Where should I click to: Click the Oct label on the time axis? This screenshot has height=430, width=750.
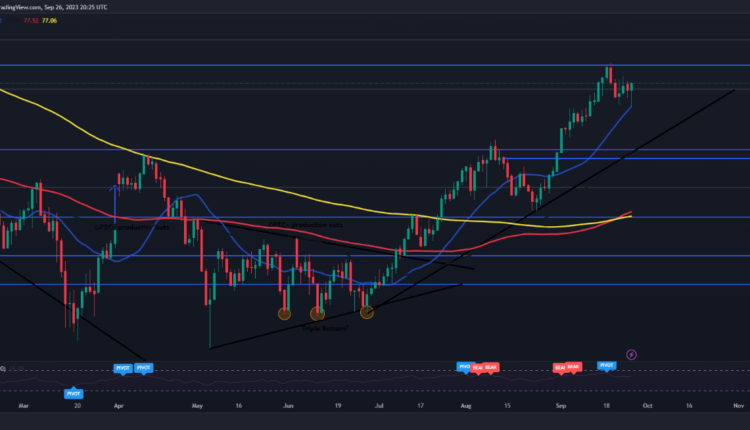pos(649,407)
